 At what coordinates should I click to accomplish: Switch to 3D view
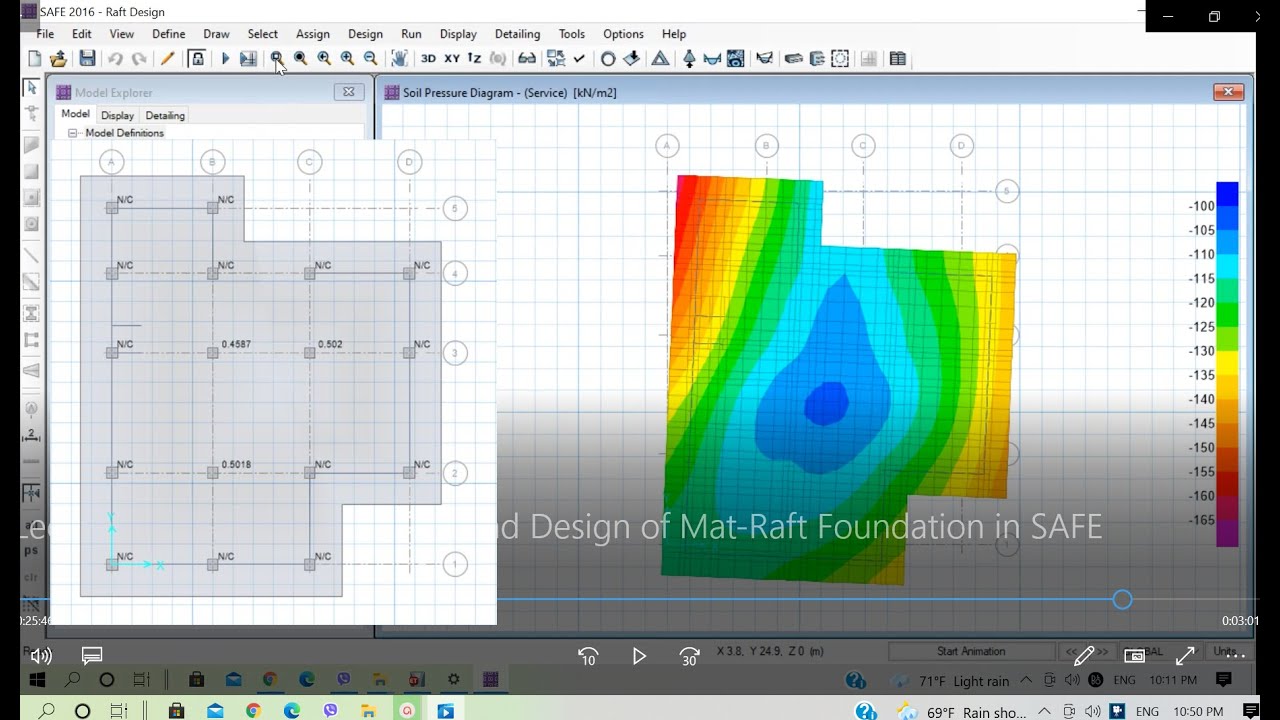click(428, 59)
